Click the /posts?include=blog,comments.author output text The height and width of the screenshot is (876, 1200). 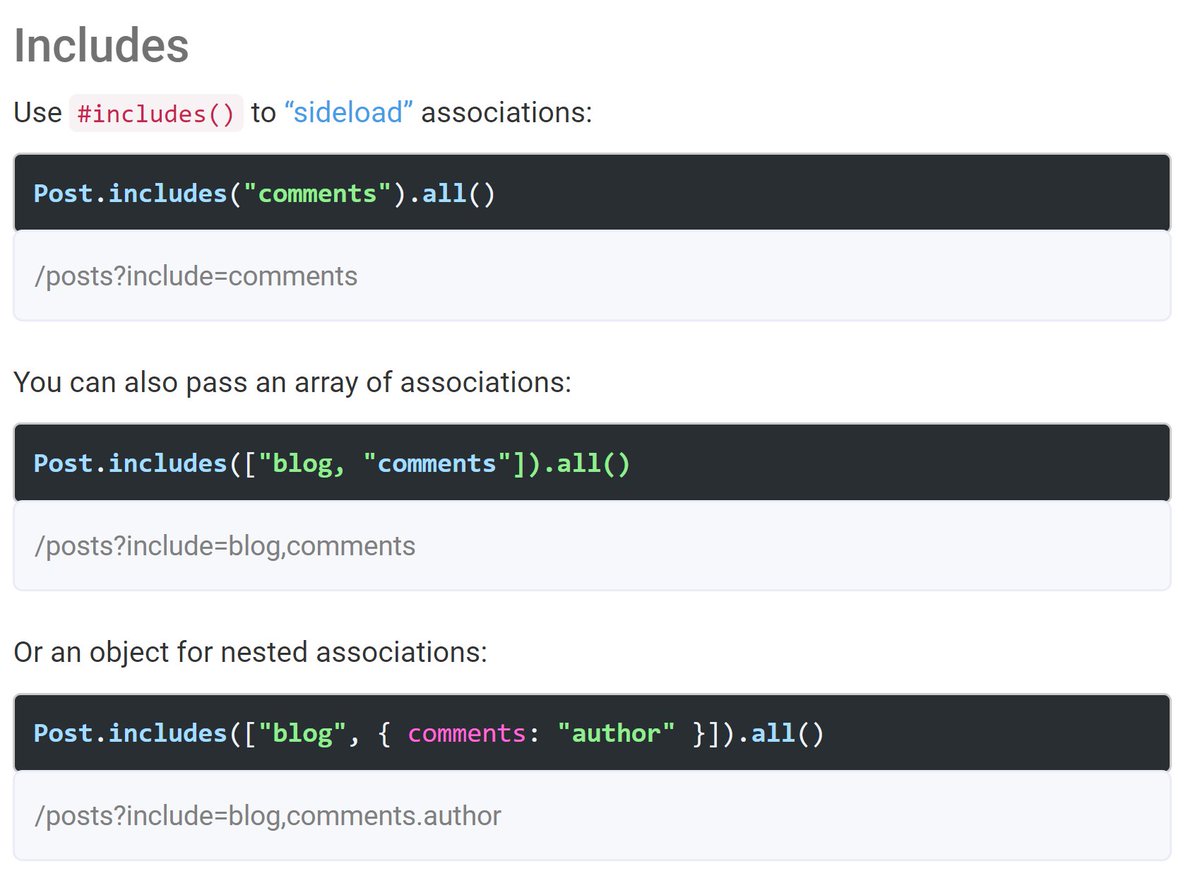click(268, 816)
